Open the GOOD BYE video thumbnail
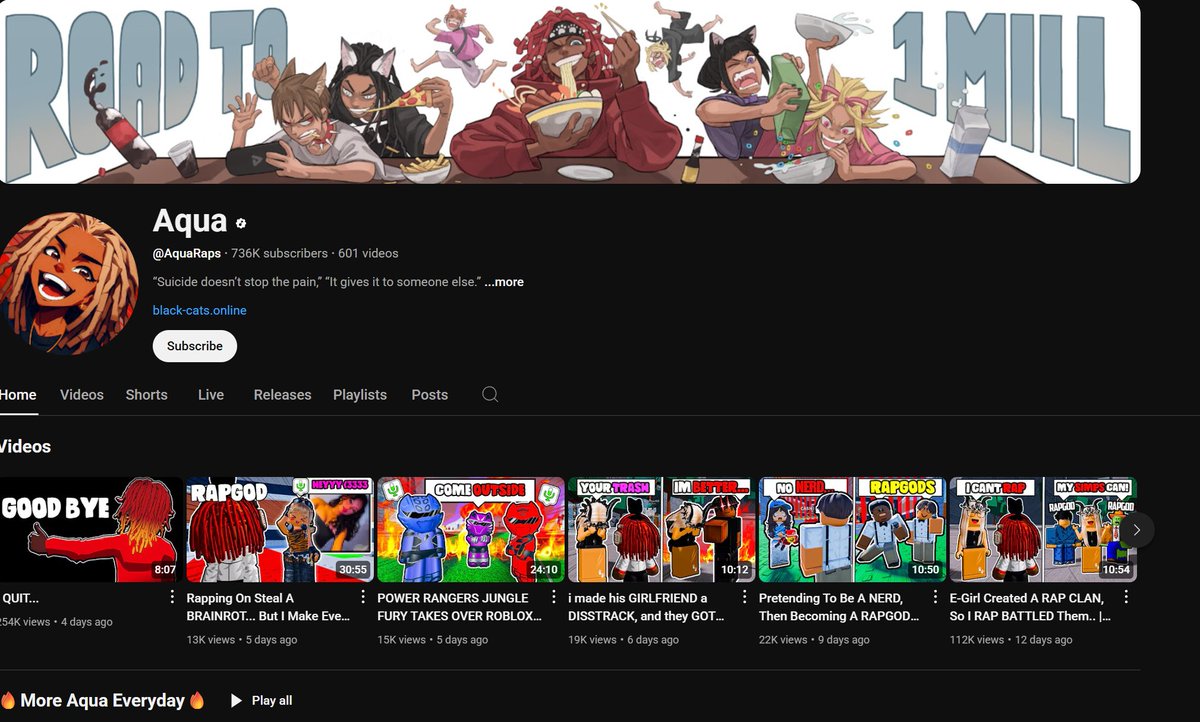Screen dimensions: 1200x722 tap(91, 529)
